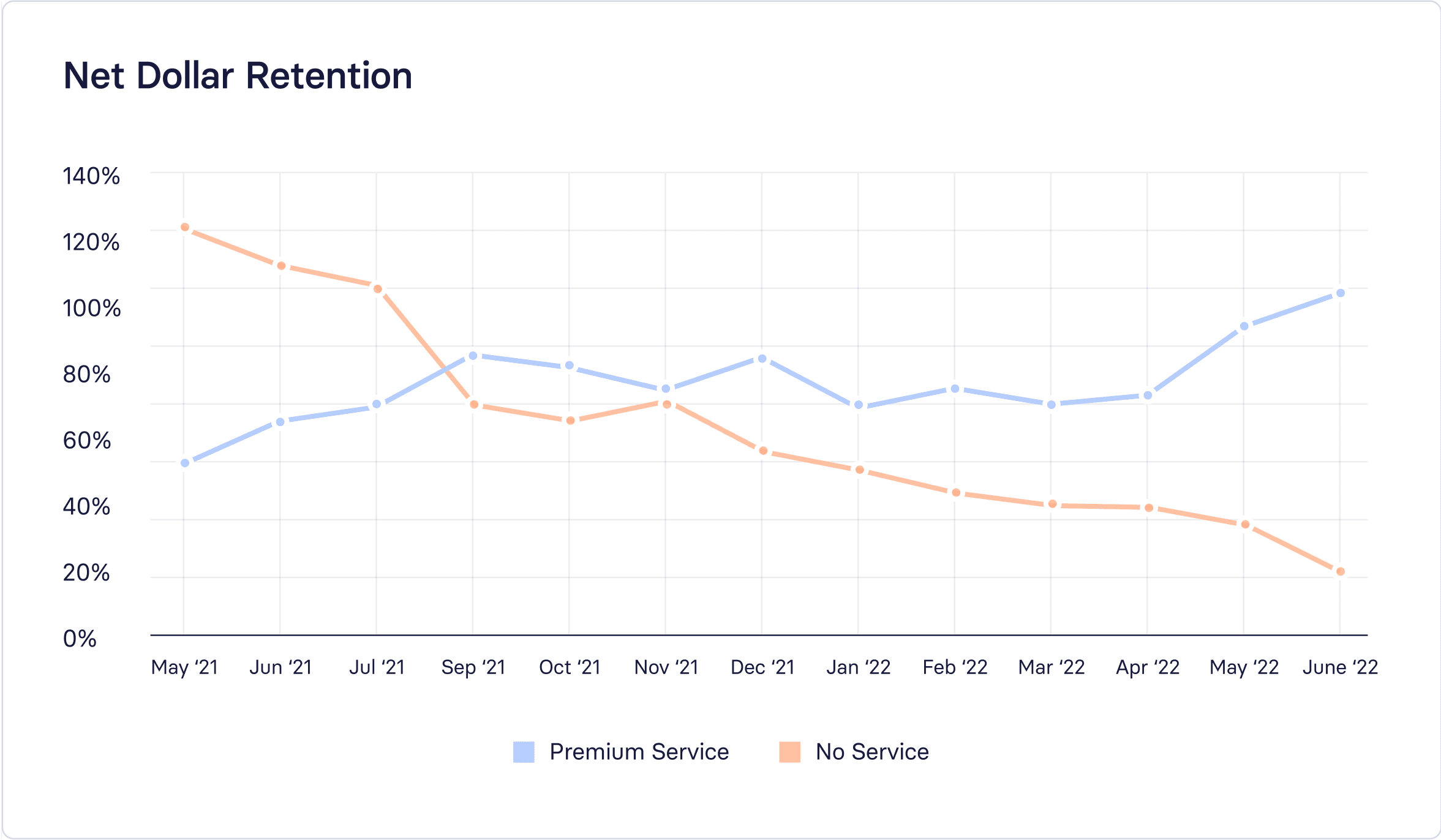Click the Feb '22 x-axis label
Screen dimensions: 1441x840
click(x=955, y=667)
